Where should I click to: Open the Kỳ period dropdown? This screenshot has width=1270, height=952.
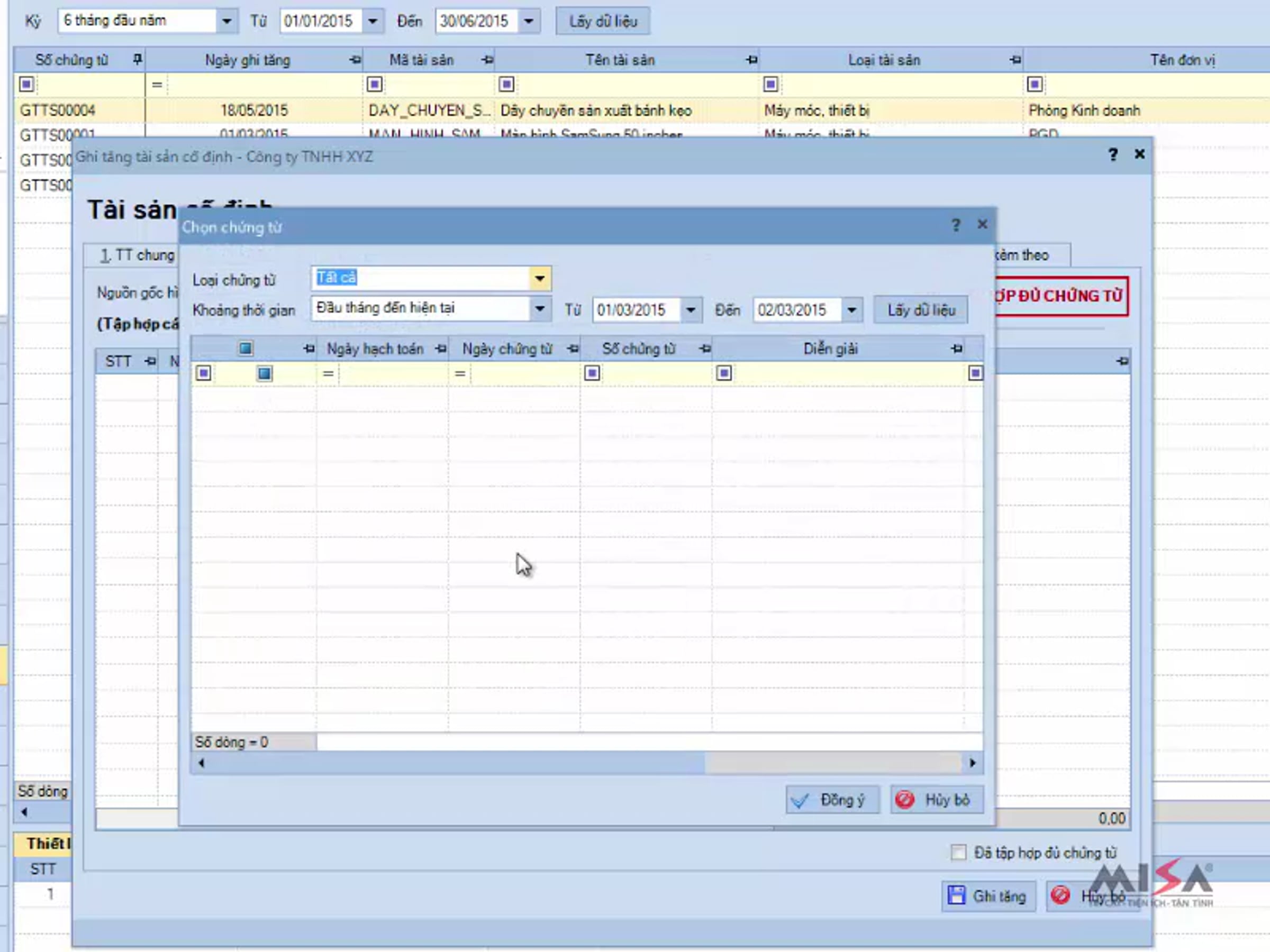pyautogui.click(x=227, y=21)
